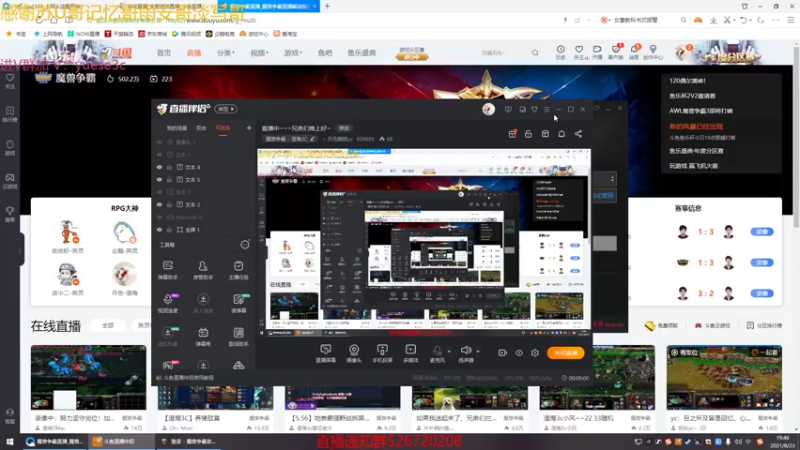Select the 全部 filter under 在线直播
Viewport: 800px width, 450px height.
pyautogui.click(x=108, y=326)
